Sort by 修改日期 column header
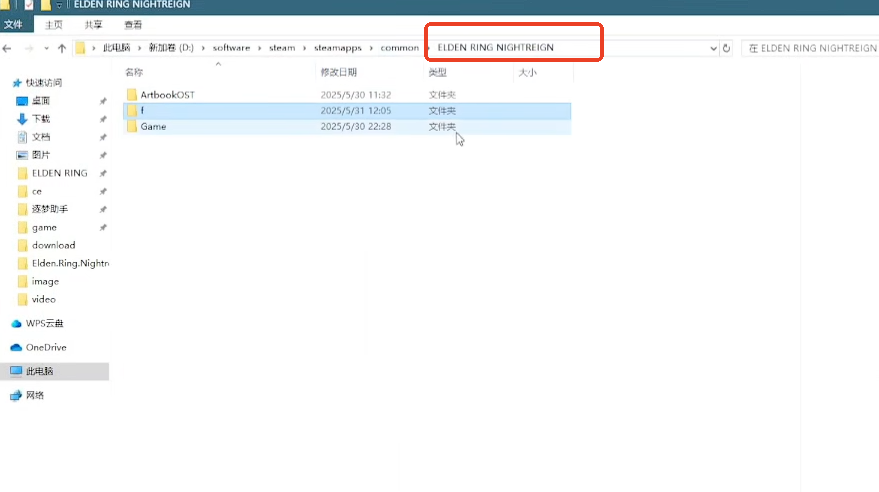The image size is (879, 492). [x=339, y=72]
